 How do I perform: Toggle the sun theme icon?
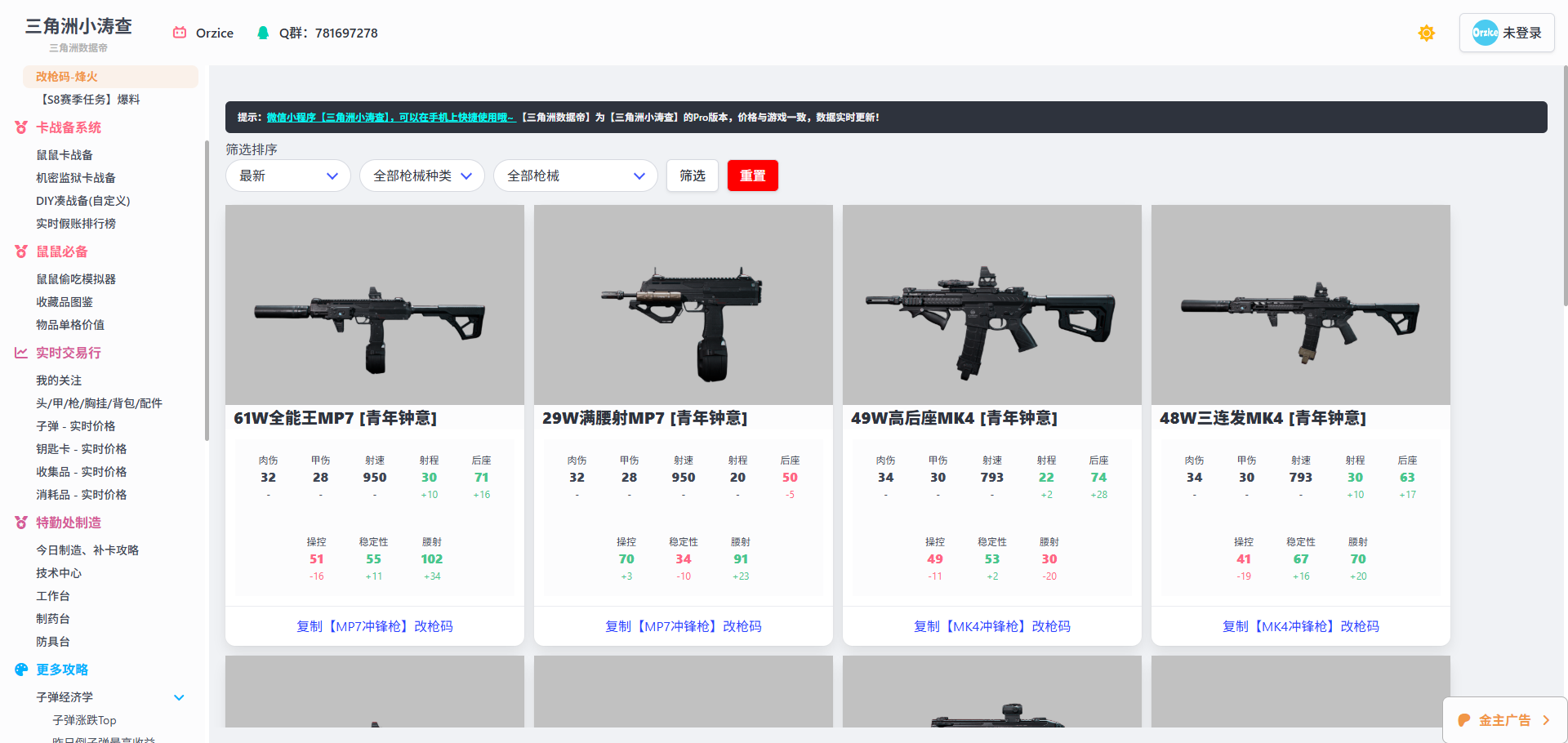pyautogui.click(x=1426, y=33)
